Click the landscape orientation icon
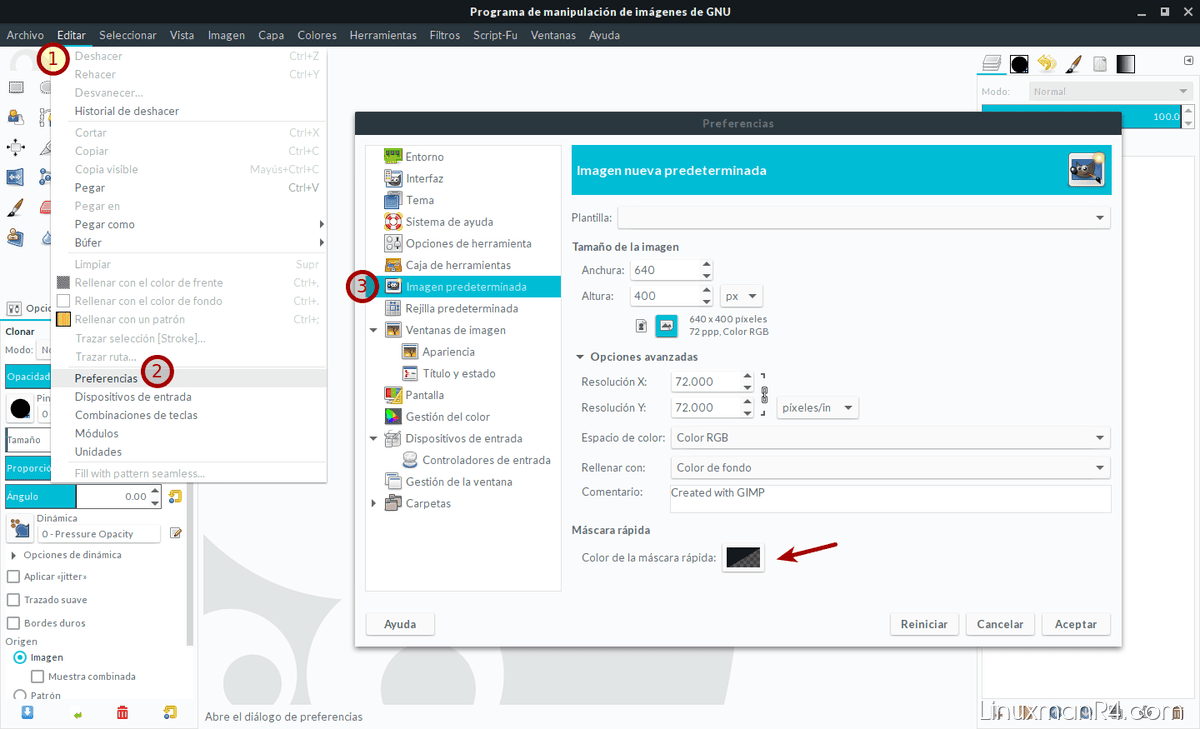Screen dimensions: 1200x729 click(x=666, y=325)
